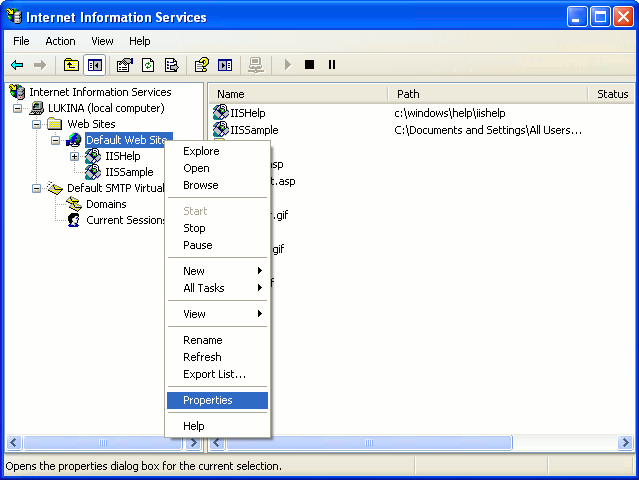The image size is (639, 480).
Task: Choose Export List... from the context menu
Action: 217,374
